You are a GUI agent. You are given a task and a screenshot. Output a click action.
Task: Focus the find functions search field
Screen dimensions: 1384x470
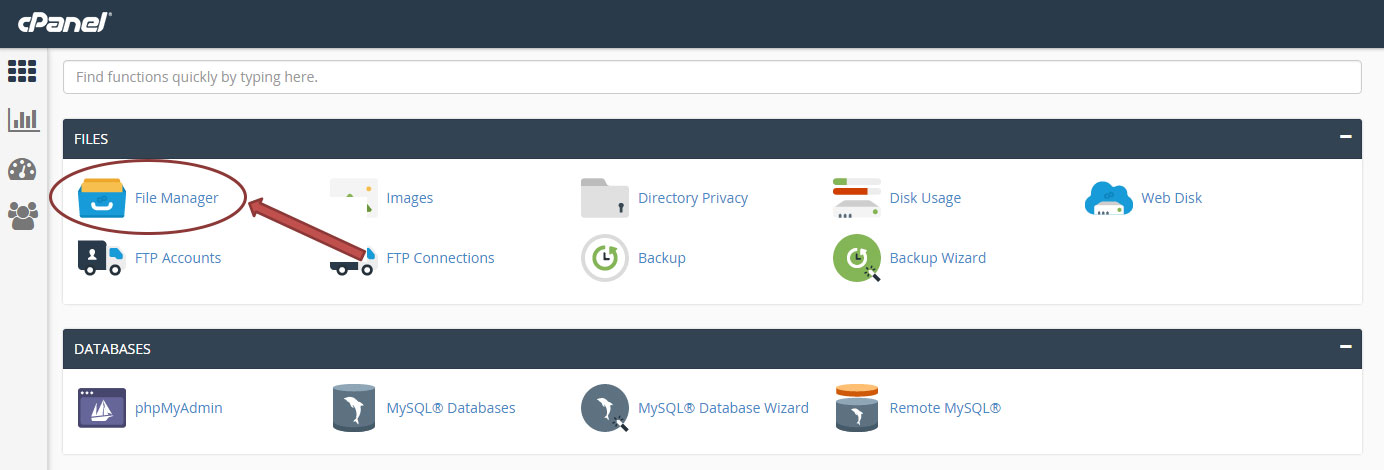(x=711, y=77)
